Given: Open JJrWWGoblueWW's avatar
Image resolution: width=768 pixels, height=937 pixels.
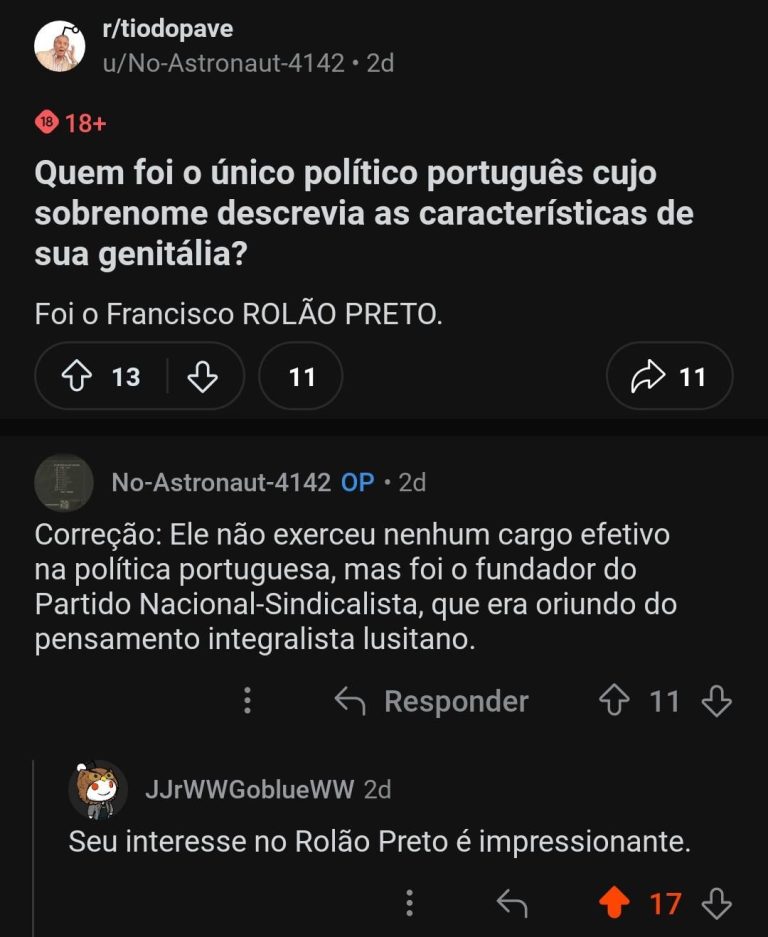Looking at the screenshot, I should (x=97, y=790).
